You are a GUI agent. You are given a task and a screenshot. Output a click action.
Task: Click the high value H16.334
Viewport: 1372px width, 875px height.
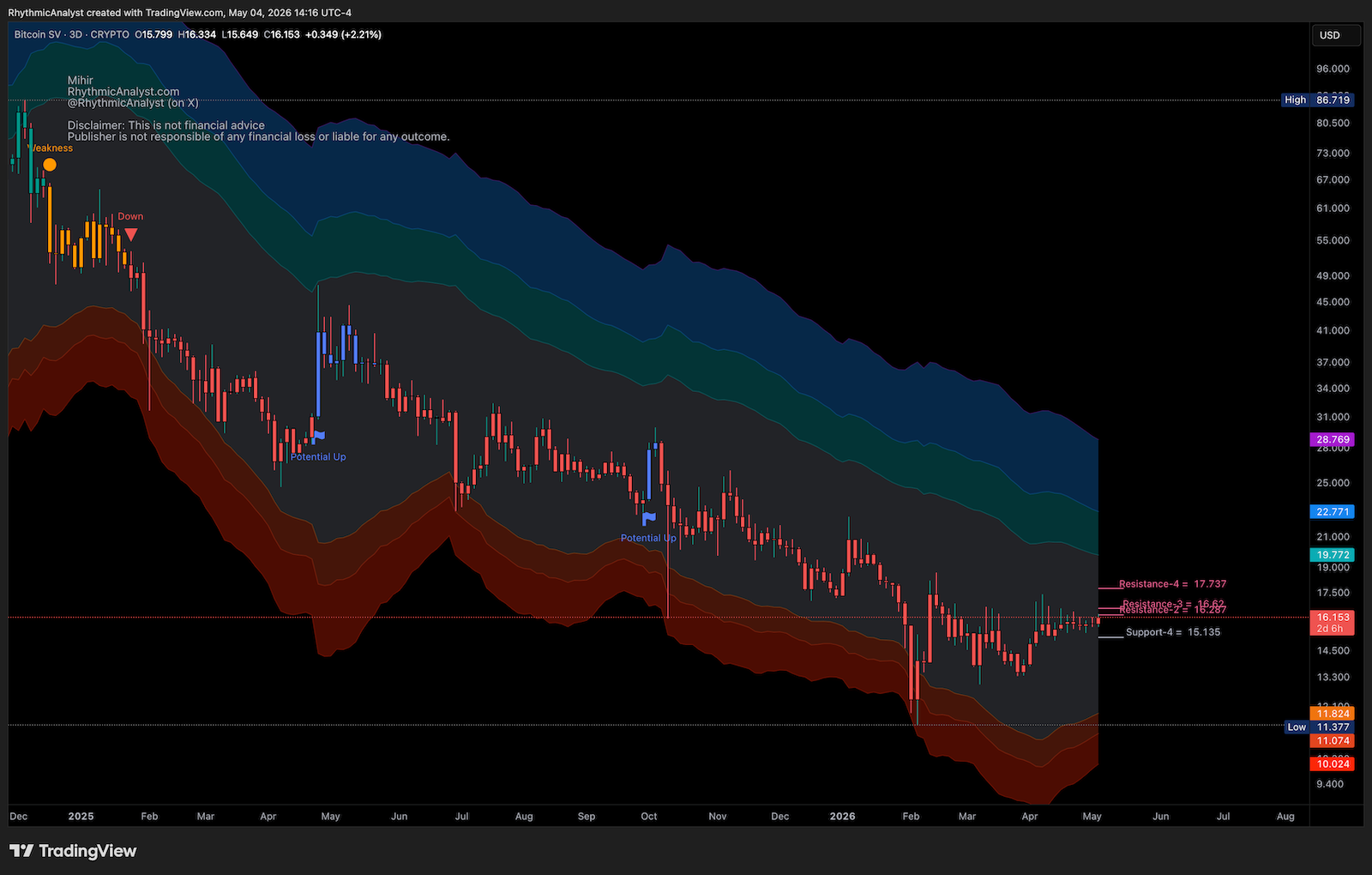197,35
